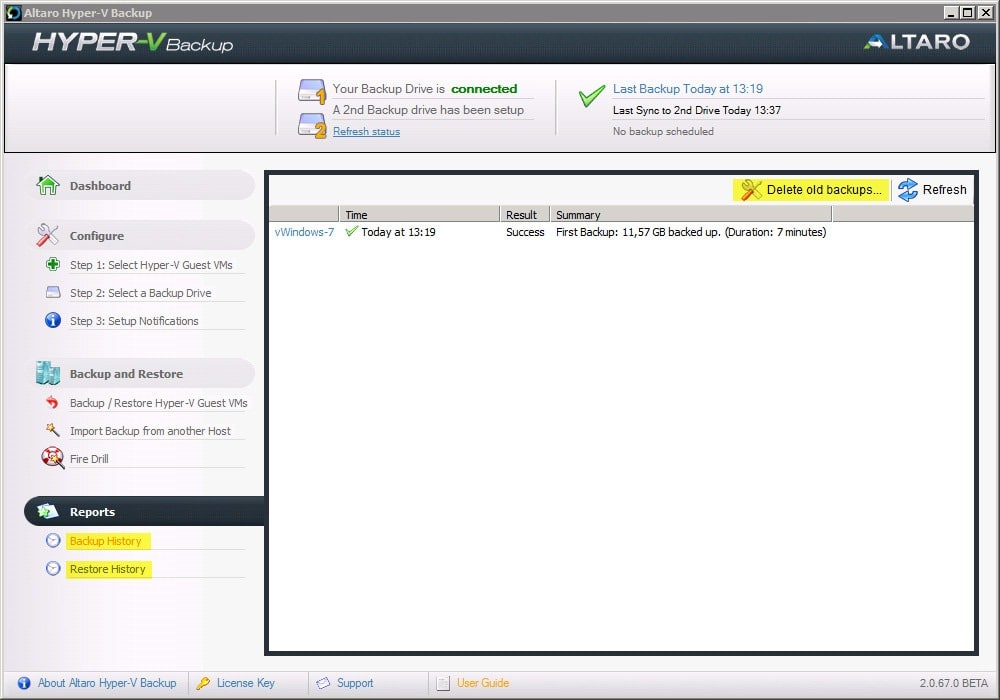Select the Reports section header
Screen dimensions: 1000x700
(92, 512)
